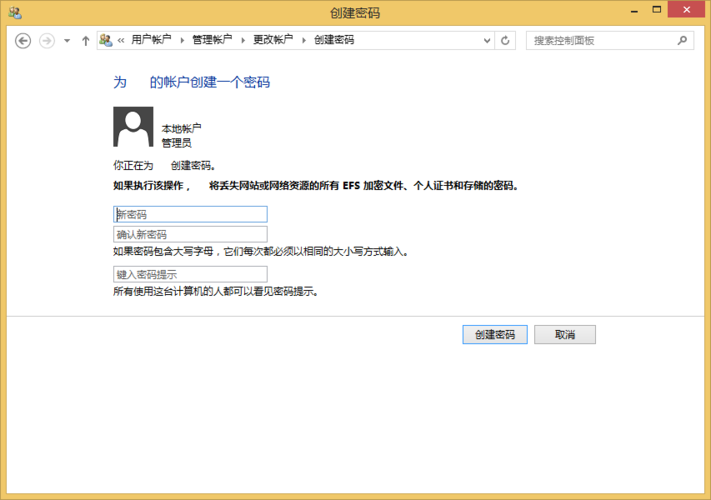The image size is (711, 500).
Task: Expand the arrow after 用户帐户
Action: pos(182,40)
